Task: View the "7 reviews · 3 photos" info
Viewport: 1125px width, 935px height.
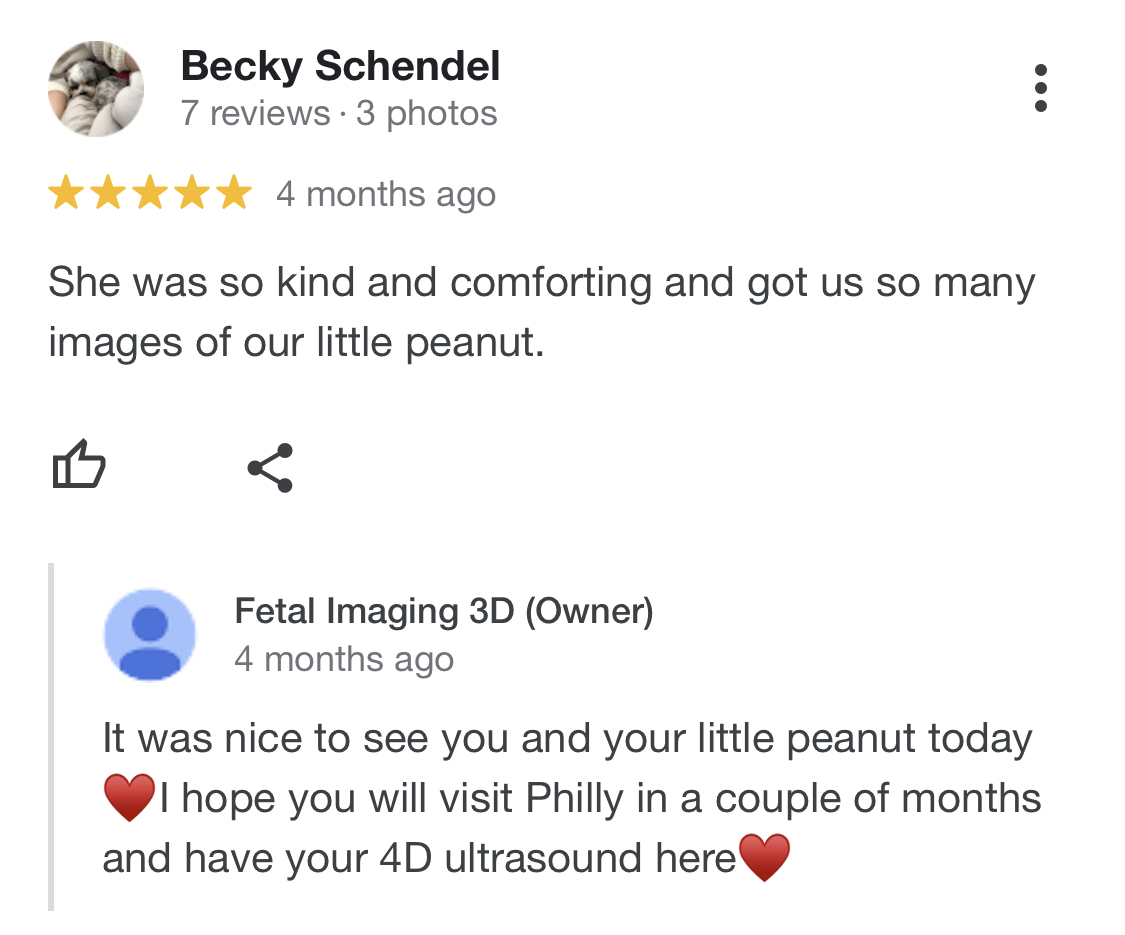Action: click(x=339, y=114)
